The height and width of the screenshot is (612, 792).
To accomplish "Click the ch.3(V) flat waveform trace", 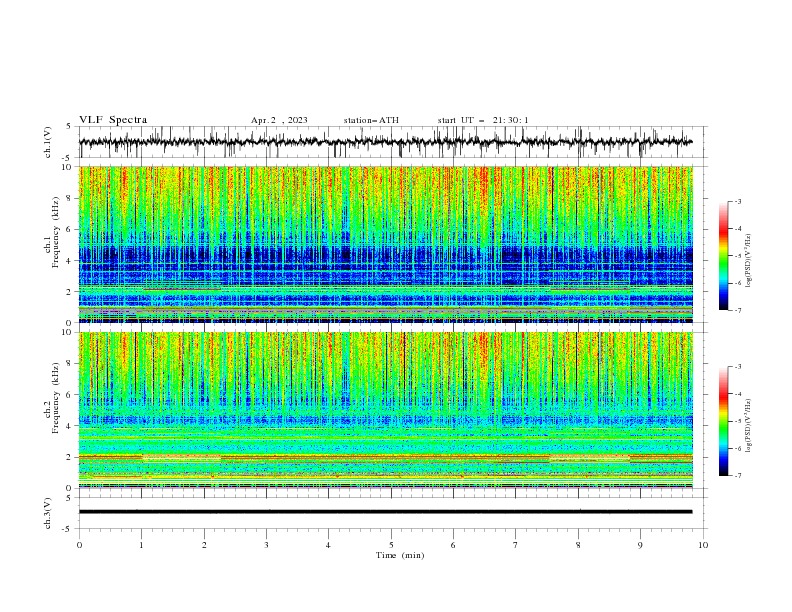I will point(385,512).
